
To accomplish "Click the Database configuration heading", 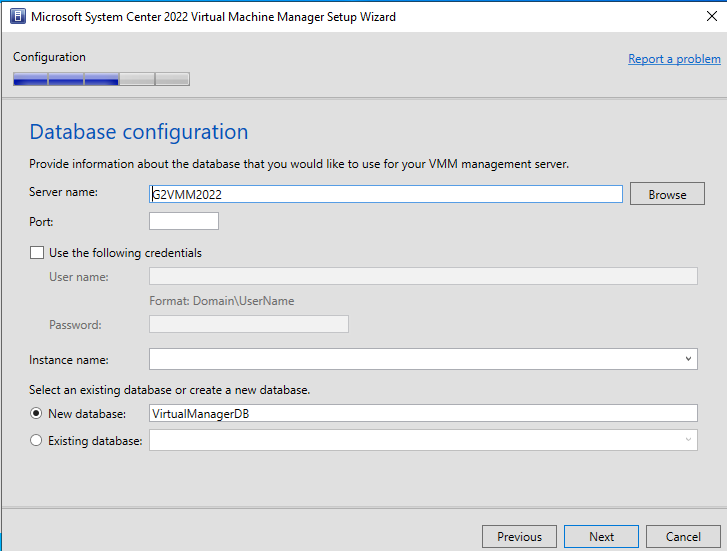I will [x=139, y=132].
